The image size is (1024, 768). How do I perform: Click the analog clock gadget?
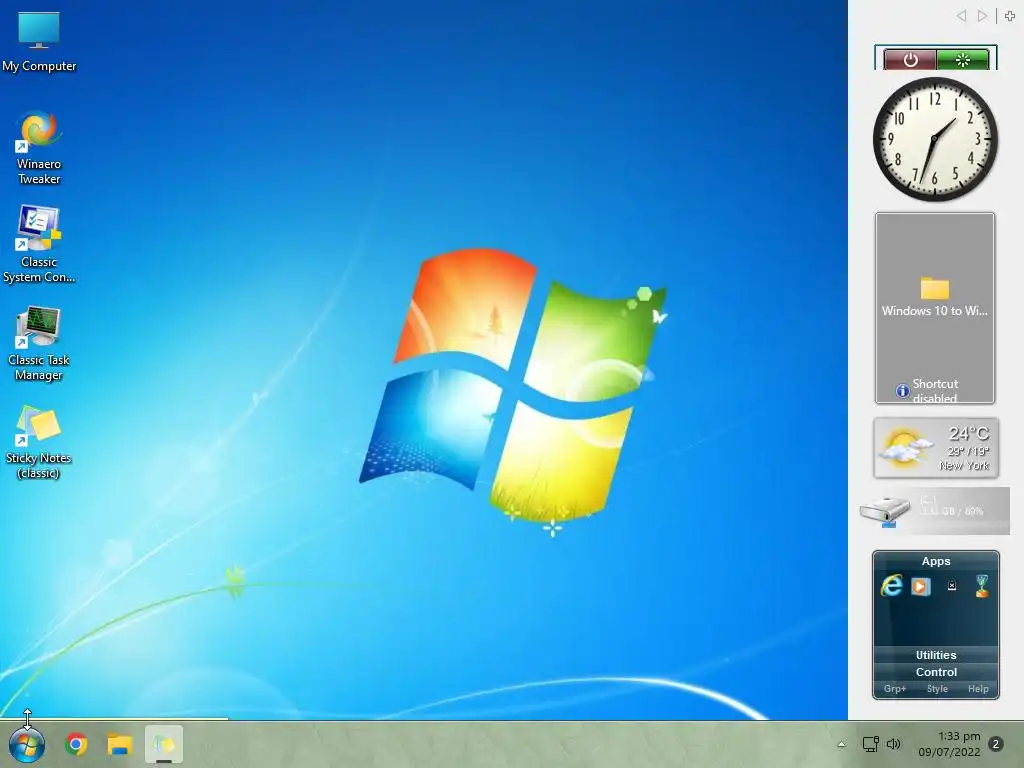coord(935,139)
